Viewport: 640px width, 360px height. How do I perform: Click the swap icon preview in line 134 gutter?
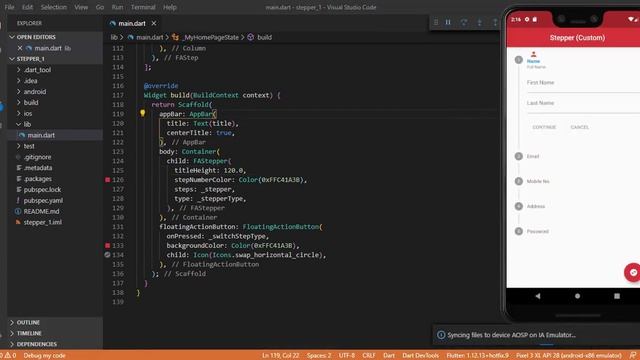tap(107, 255)
